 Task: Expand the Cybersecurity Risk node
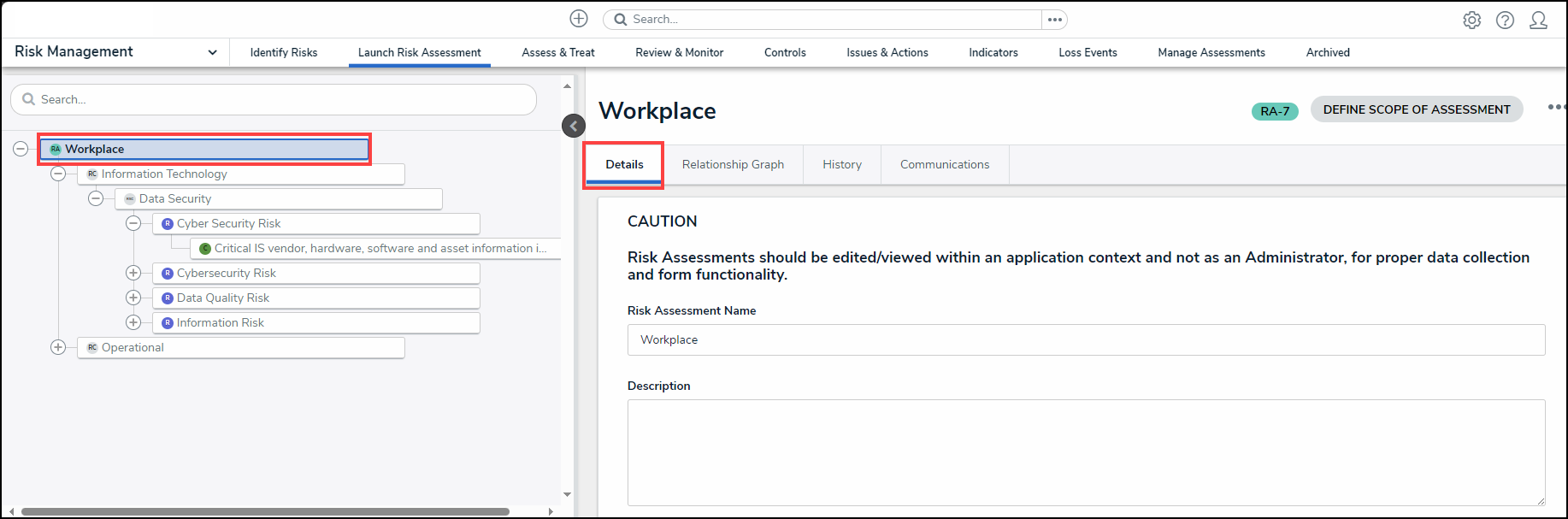(133, 273)
